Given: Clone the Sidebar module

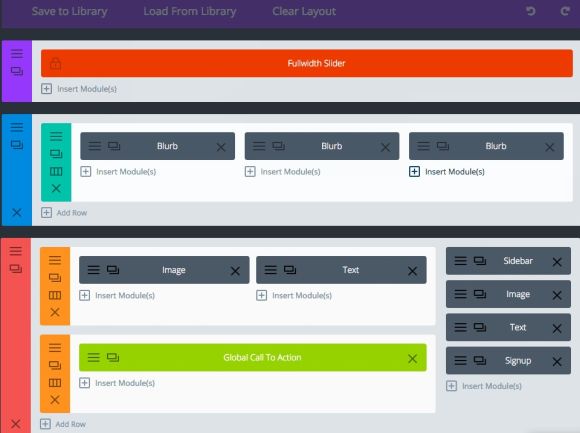Looking at the screenshot, I should pos(480,261).
